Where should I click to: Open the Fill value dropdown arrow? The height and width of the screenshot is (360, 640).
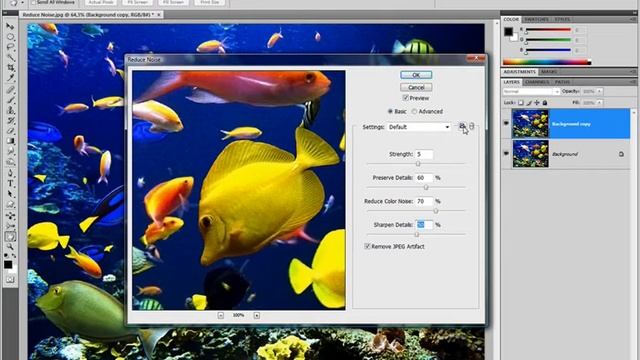coord(599,103)
